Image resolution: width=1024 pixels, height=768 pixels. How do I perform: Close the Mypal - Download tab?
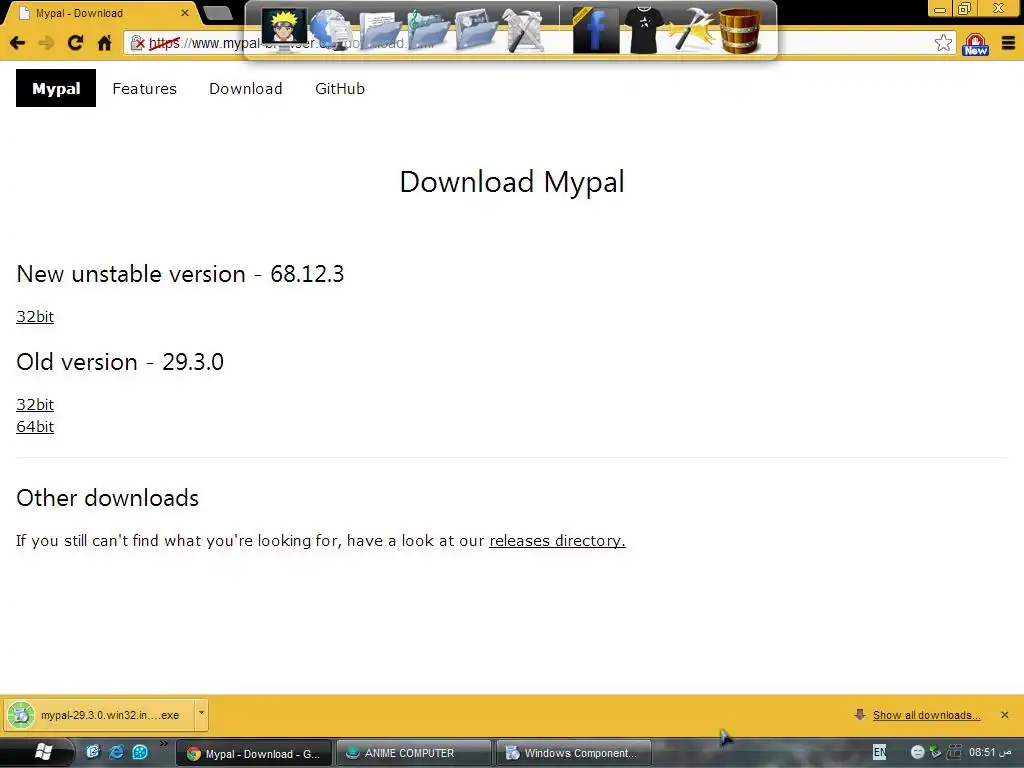(x=185, y=12)
